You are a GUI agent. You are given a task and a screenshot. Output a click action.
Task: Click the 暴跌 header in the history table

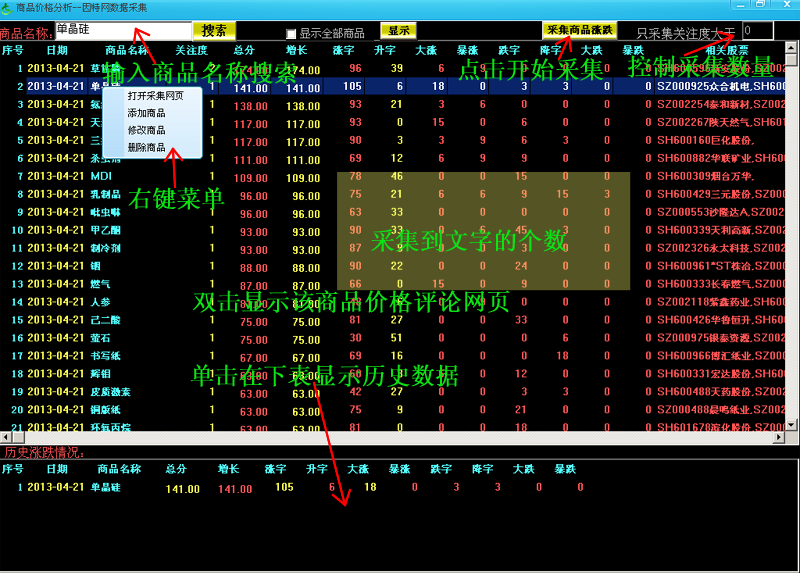point(565,469)
